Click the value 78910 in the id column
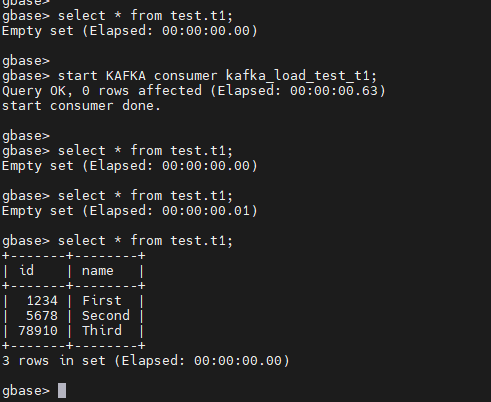The width and height of the screenshot is (491, 402). [38, 331]
